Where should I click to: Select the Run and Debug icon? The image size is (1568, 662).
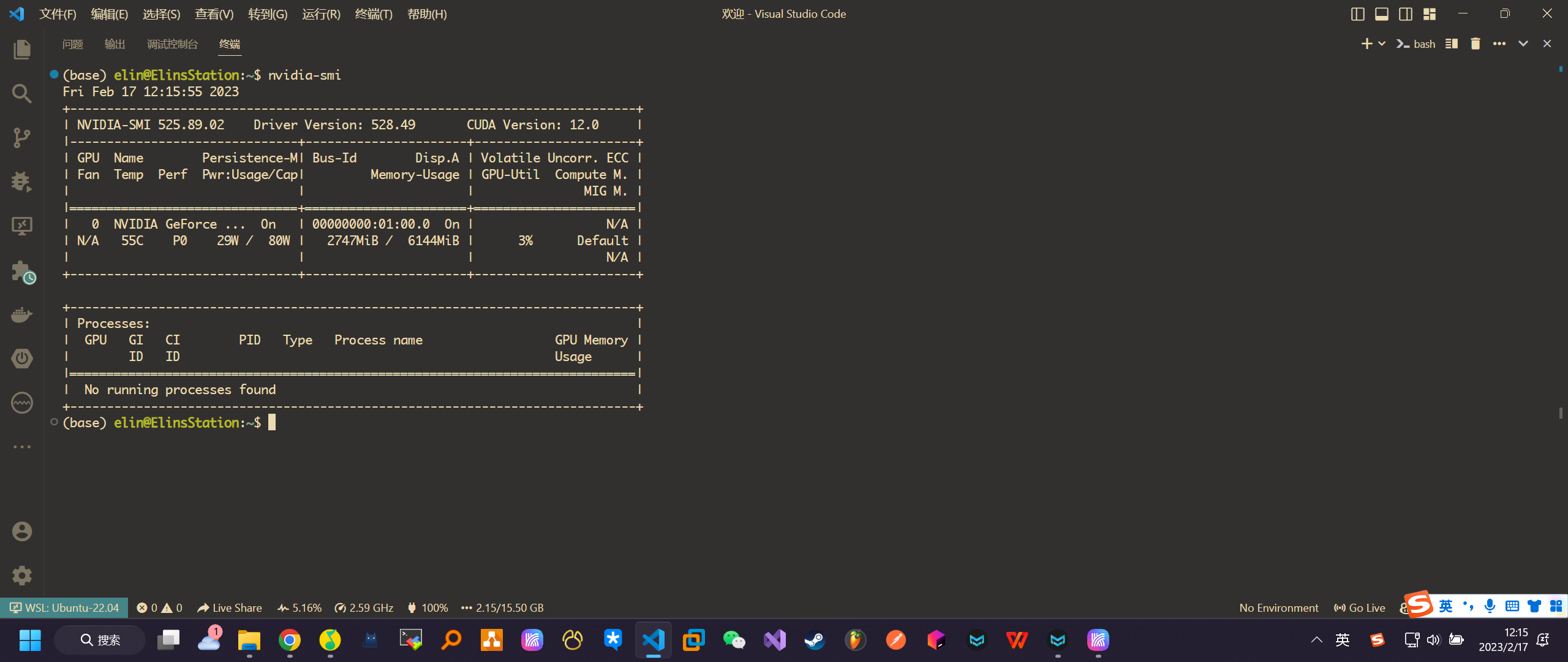coord(22,182)
